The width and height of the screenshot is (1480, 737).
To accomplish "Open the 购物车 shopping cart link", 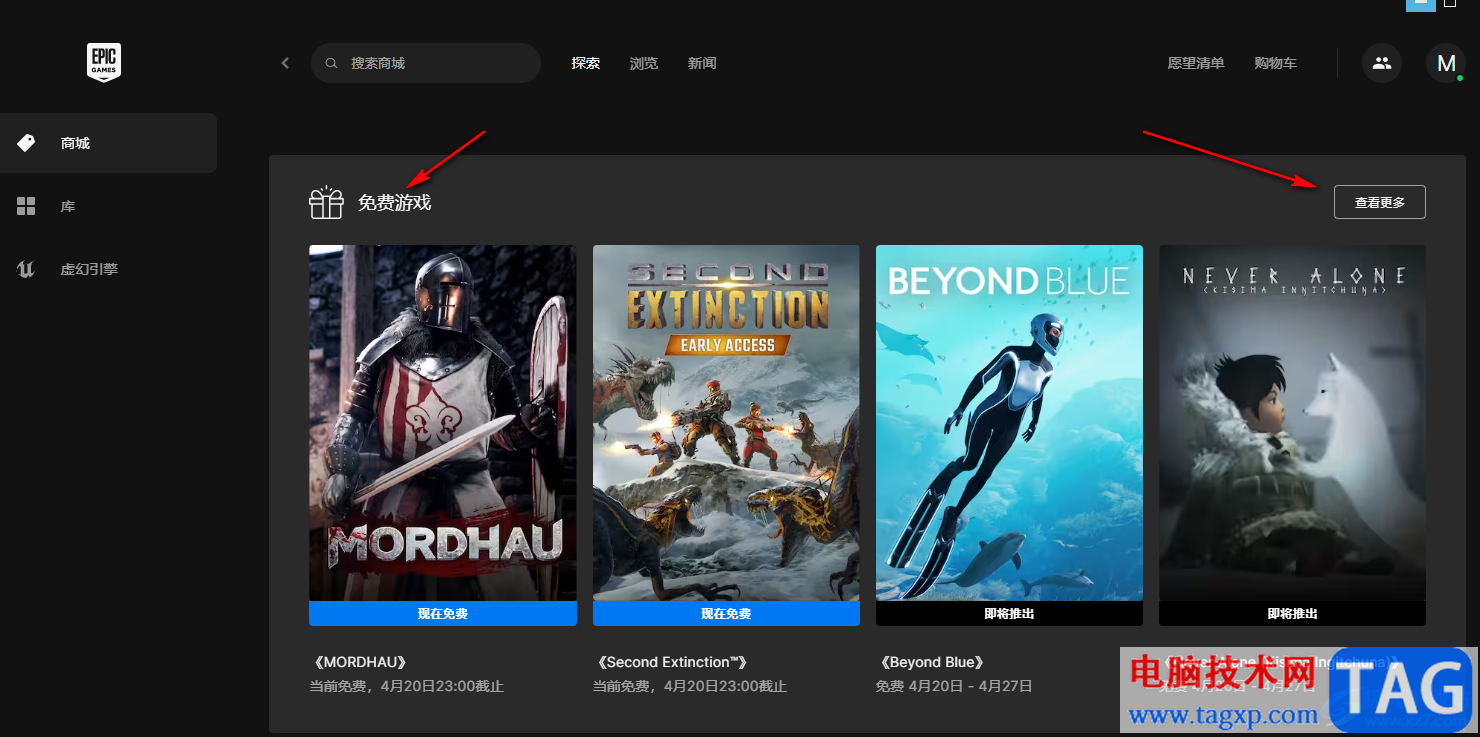I will click(1275, 63).
